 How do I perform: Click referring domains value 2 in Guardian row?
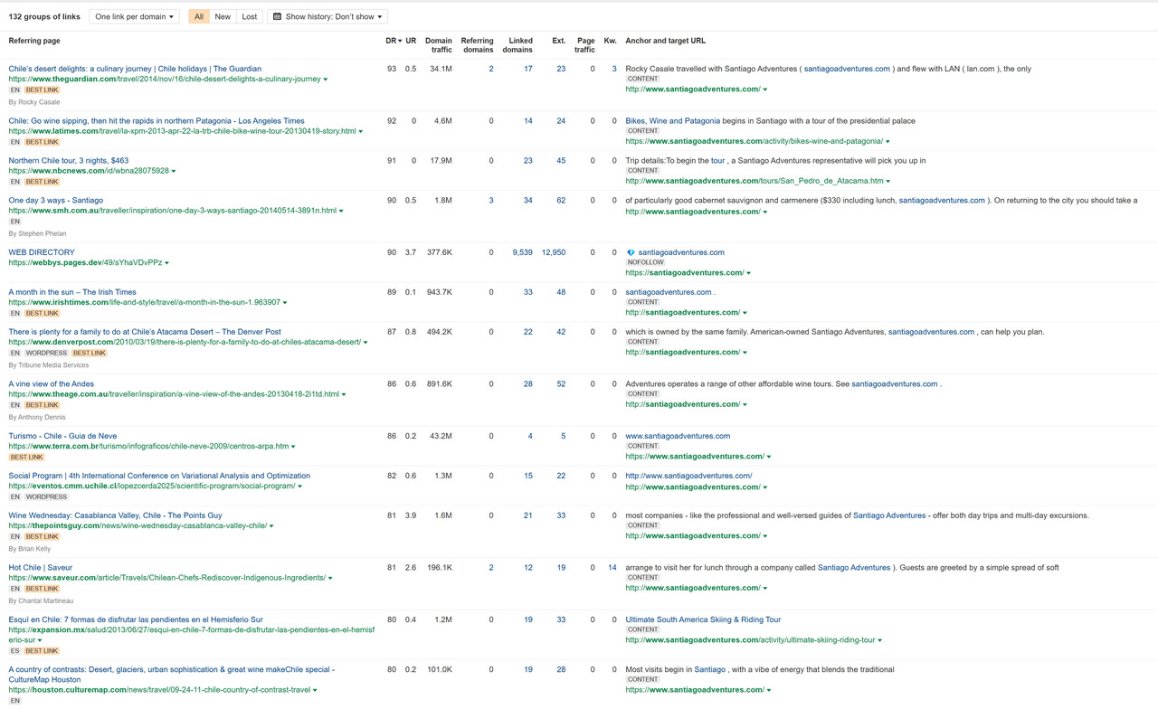(x=491, y=69)
